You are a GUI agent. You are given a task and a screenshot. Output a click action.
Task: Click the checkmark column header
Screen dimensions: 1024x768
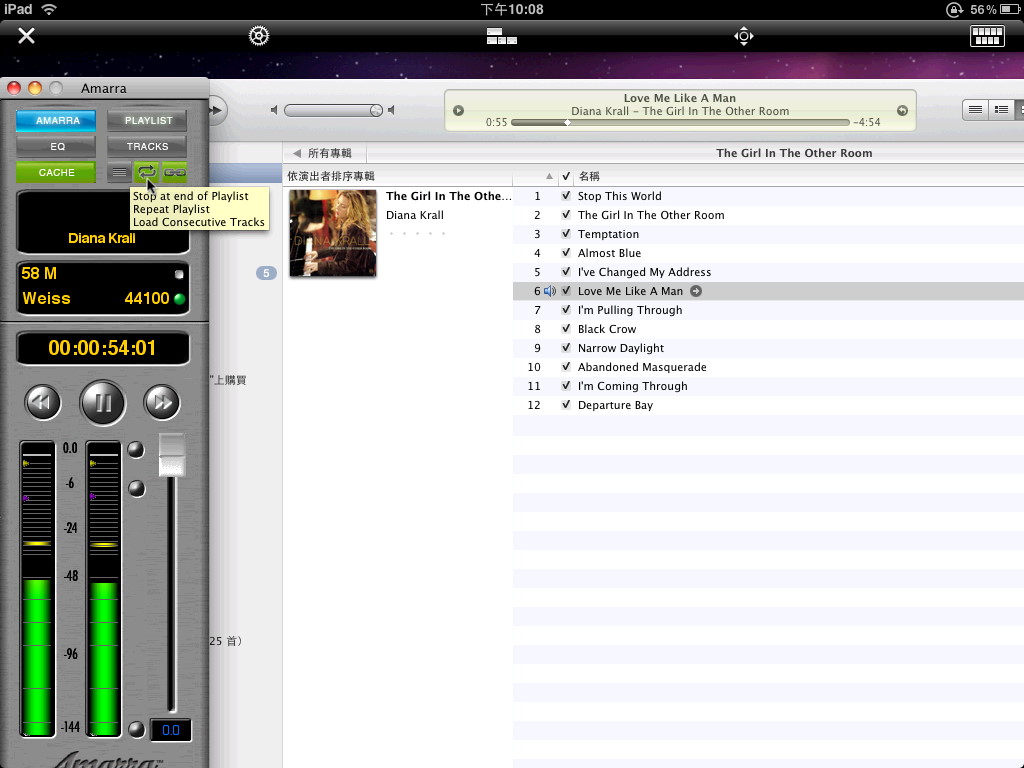(x=566, y=176)
